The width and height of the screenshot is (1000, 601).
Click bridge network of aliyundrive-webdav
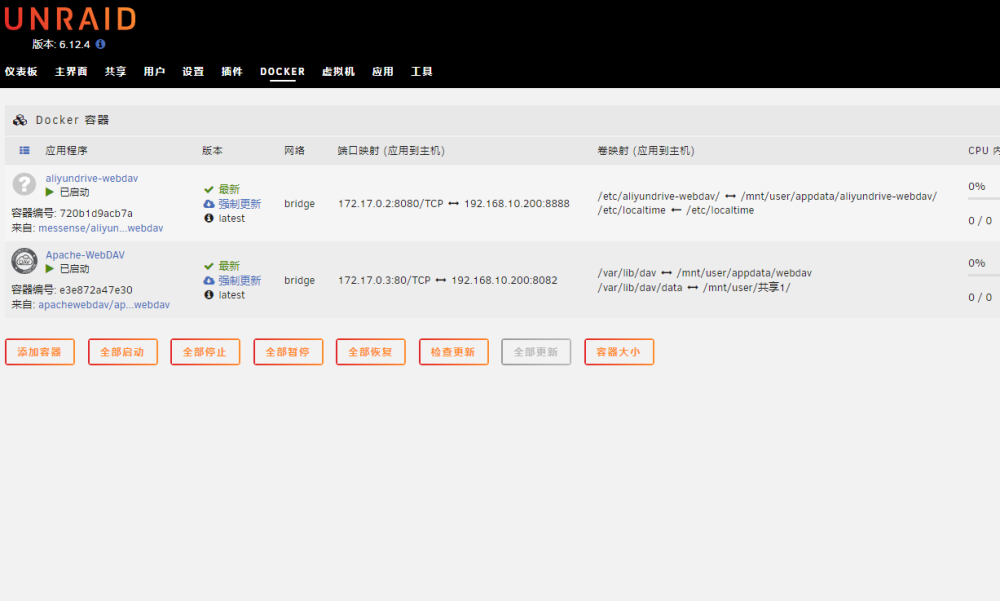300,204
